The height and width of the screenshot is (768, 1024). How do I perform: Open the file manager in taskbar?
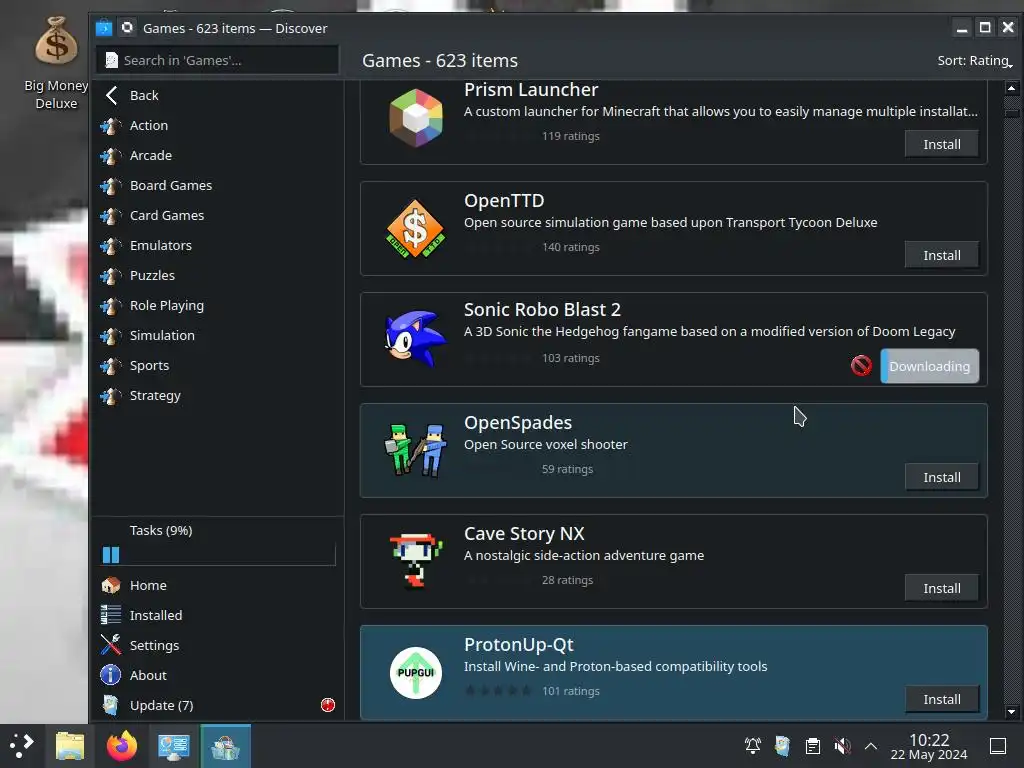click(x=70, y=746)
